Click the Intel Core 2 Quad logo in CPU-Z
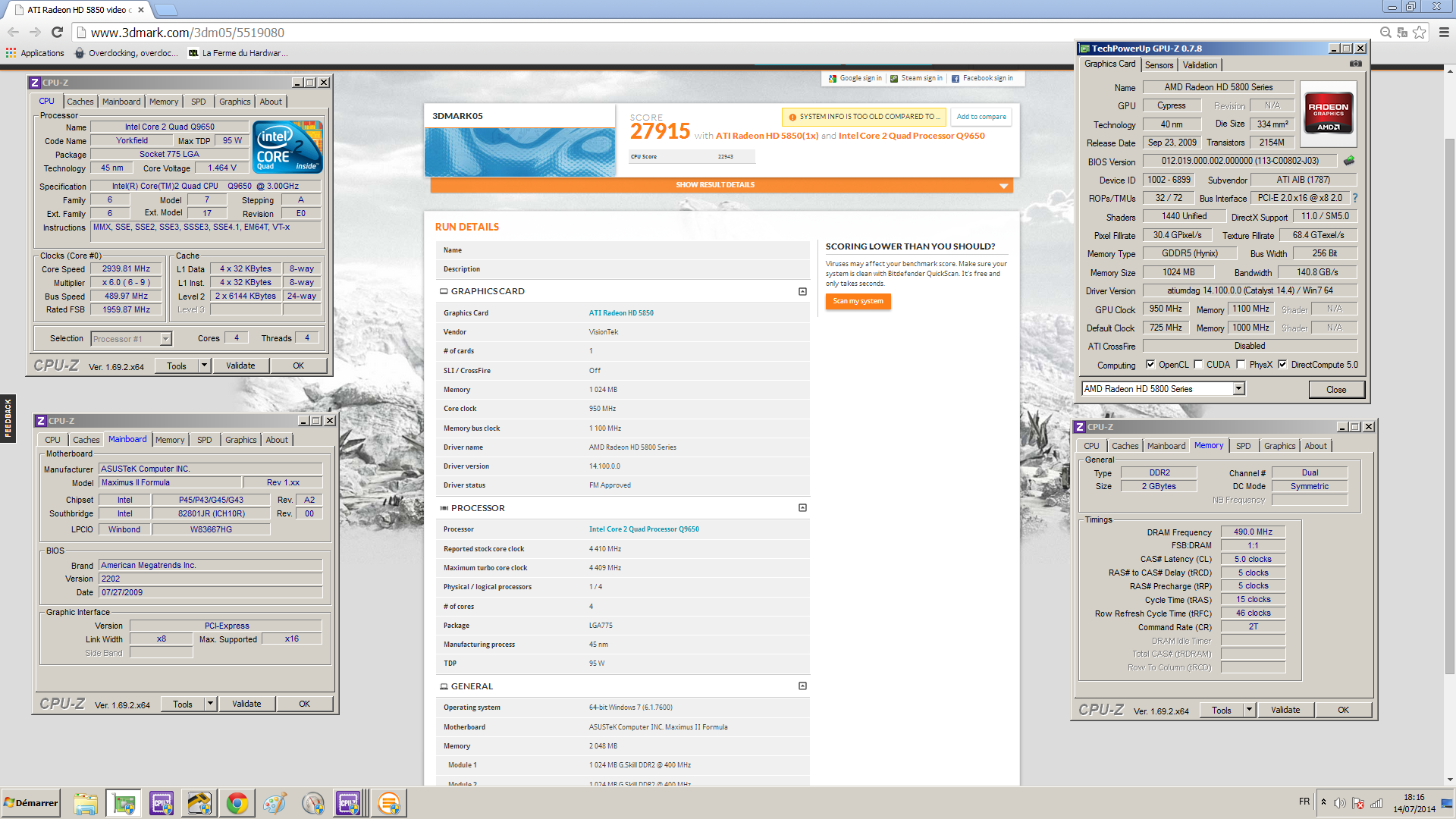This screenshot has height=819, width=1456. (x=287, y=146)
